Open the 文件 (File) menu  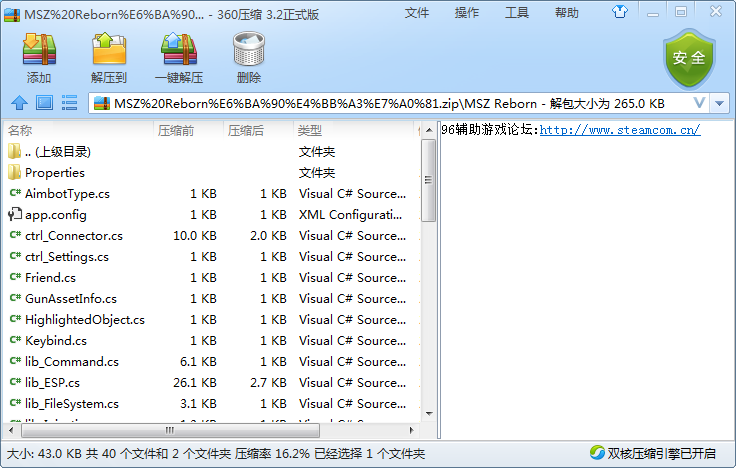click(417, 13)
